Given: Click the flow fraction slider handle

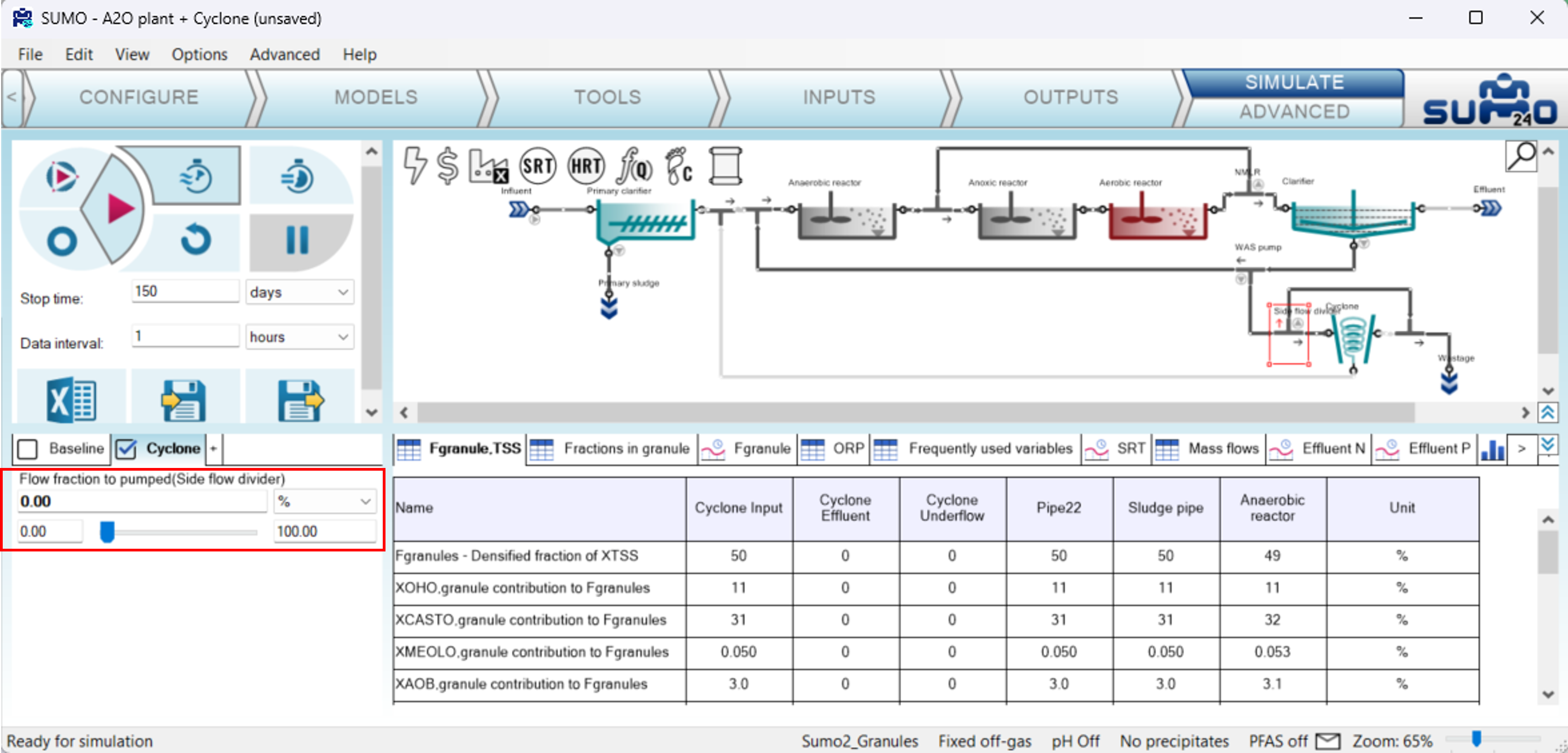Looking at the screenshot, I should (107, 531).
